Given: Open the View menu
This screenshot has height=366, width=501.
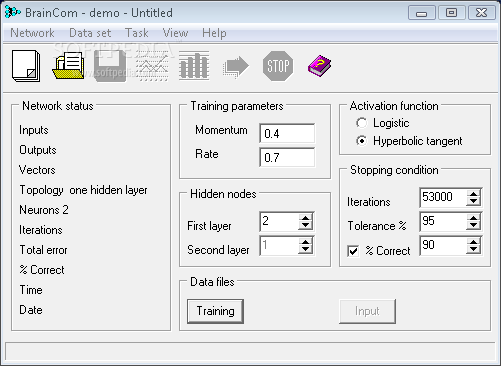Looking at the screenshot, I should click(175, 33).
